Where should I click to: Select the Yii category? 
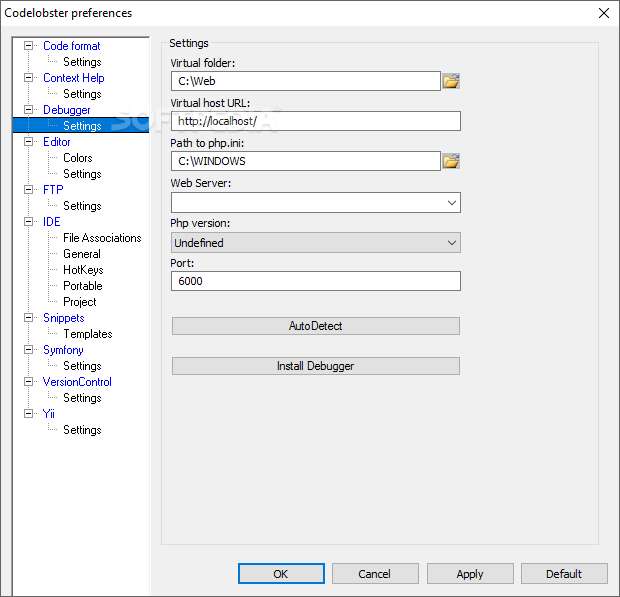(x=49, y=414)
